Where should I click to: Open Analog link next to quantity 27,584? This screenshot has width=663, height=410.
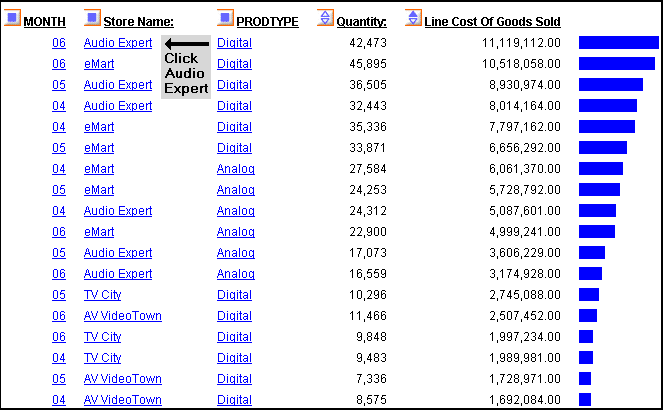tap(236, 169)
